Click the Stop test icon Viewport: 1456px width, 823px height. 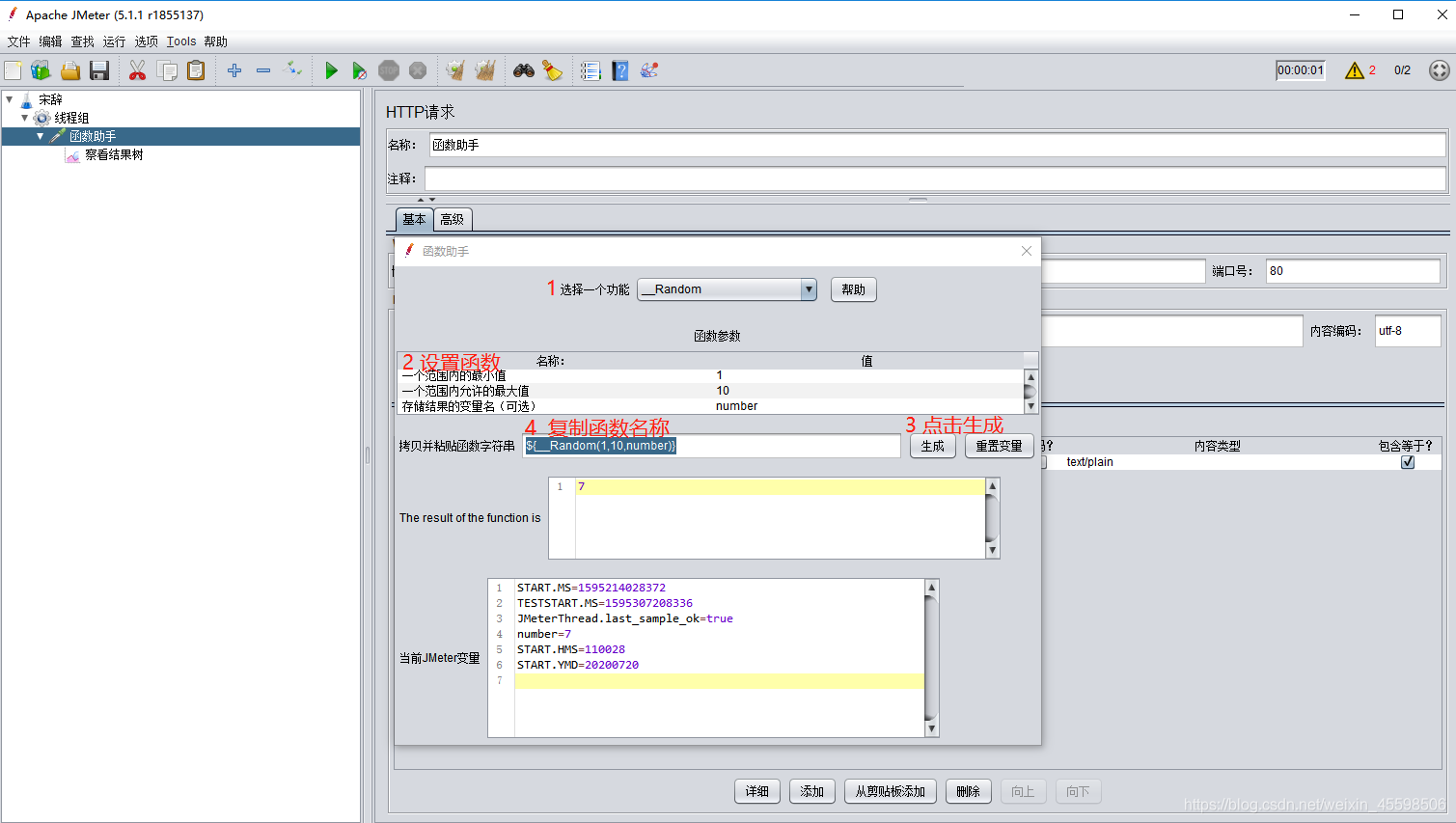[x=389, y=70]
